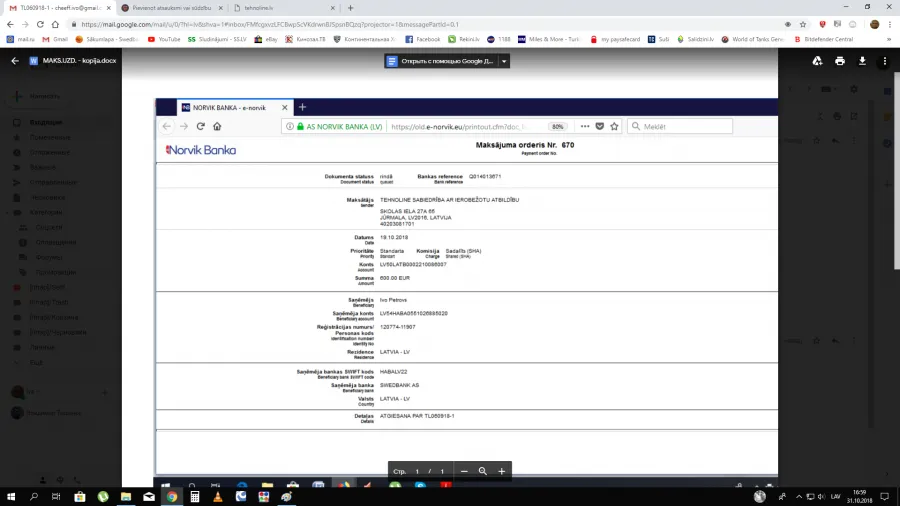
Task: Add the document to Google Drive
Action: (x=817, y=61)
